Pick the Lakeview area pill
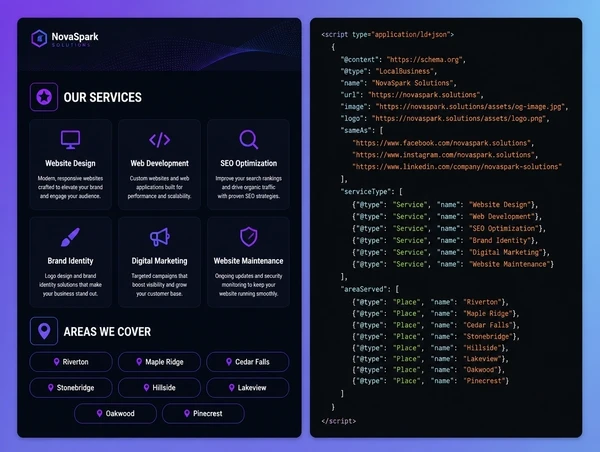 (x=248, y=388)
